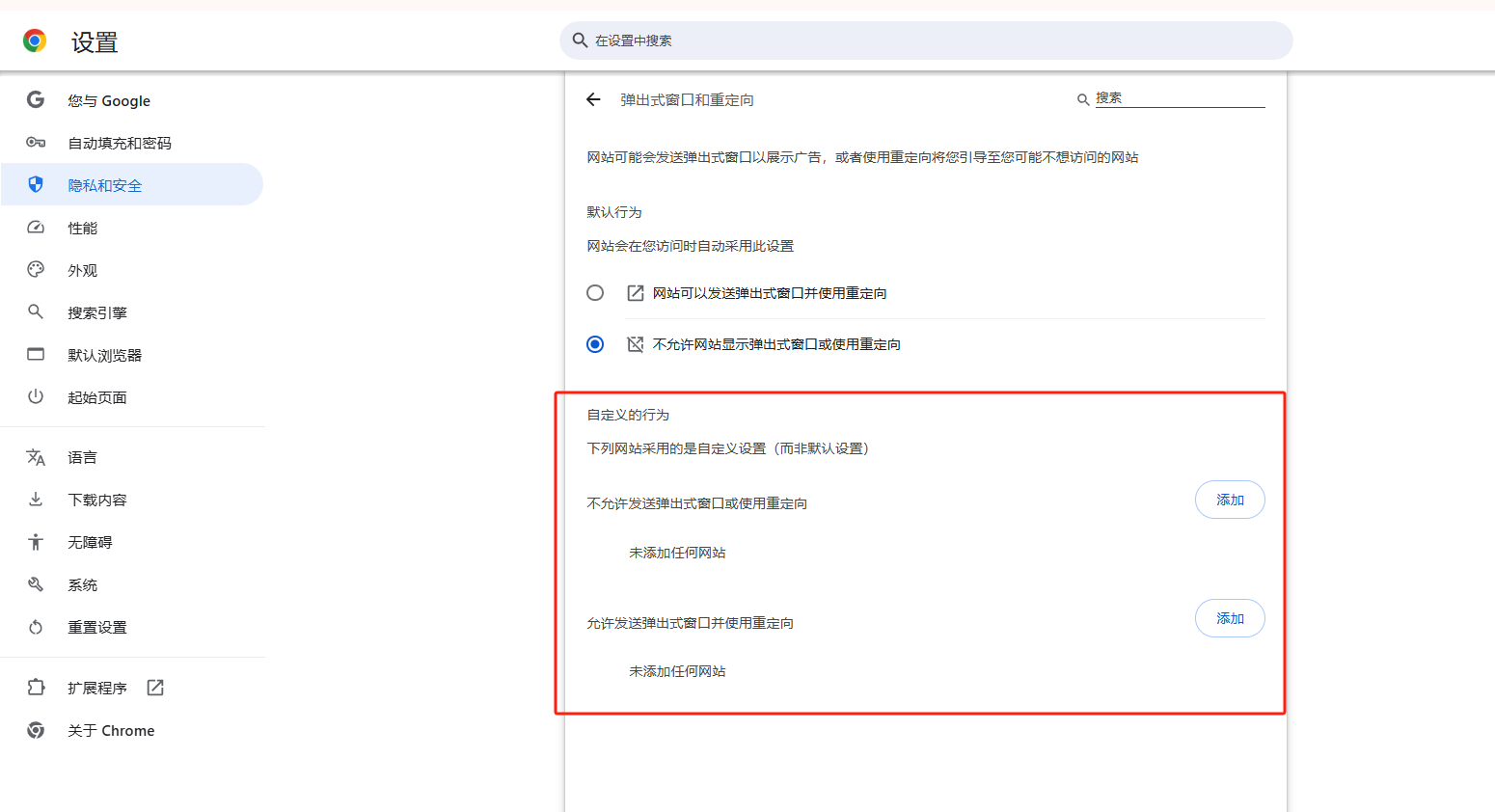1495x812 pixels.
Task: Click the download icon for 下载内容
Action: tap(36, 499)
